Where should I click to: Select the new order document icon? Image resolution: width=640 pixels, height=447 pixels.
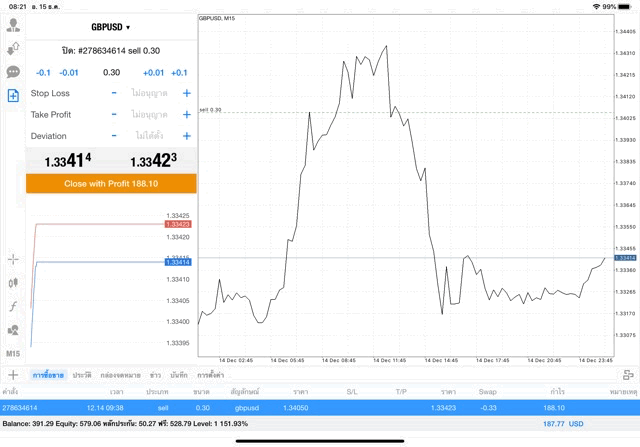tap(13, 96)
